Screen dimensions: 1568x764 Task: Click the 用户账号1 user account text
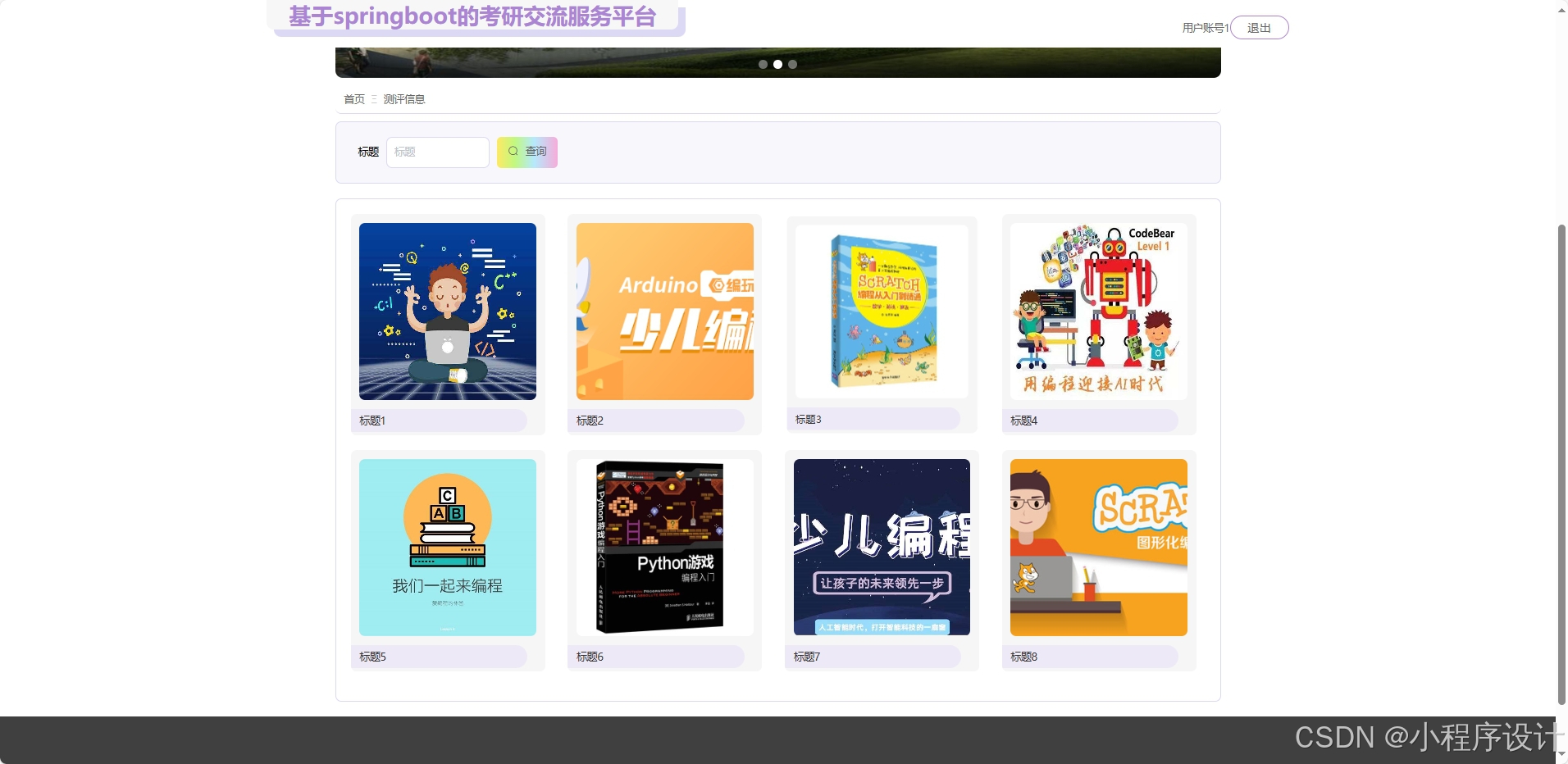click(1206, 28)
